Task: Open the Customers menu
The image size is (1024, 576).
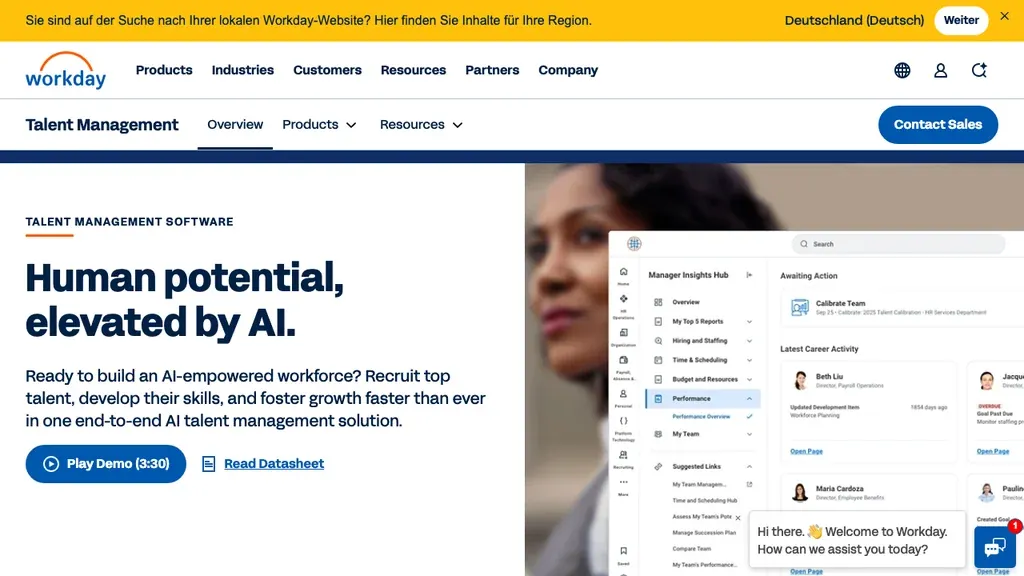Action: coord(327,70)
